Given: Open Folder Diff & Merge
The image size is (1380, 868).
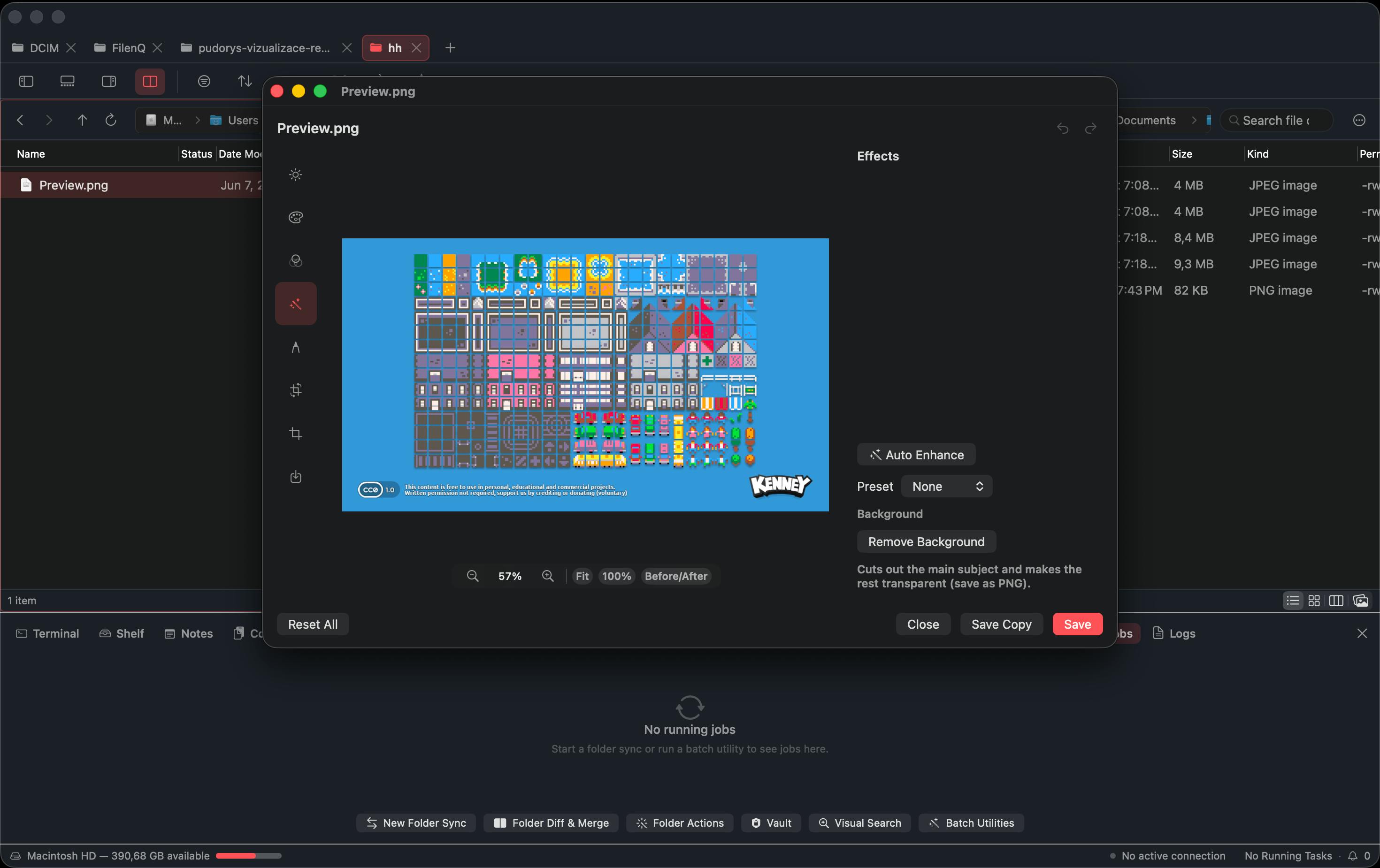Looking at the screenshot, I should point(551,823).
